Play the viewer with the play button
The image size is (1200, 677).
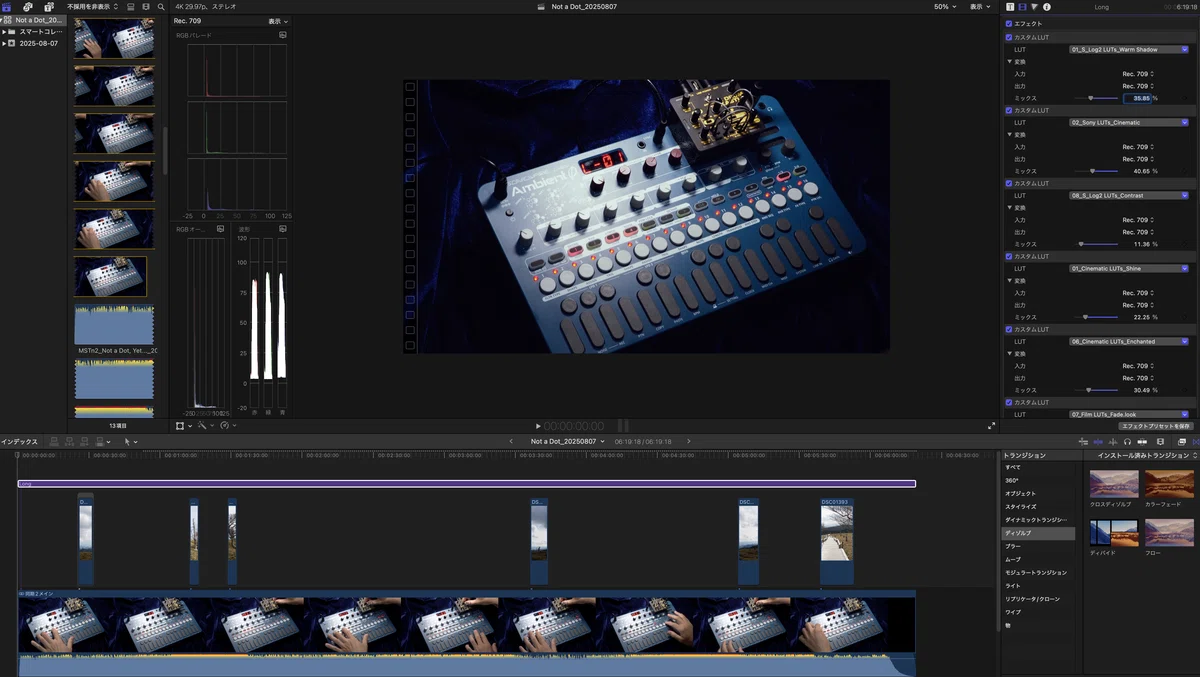pos(538,426)
